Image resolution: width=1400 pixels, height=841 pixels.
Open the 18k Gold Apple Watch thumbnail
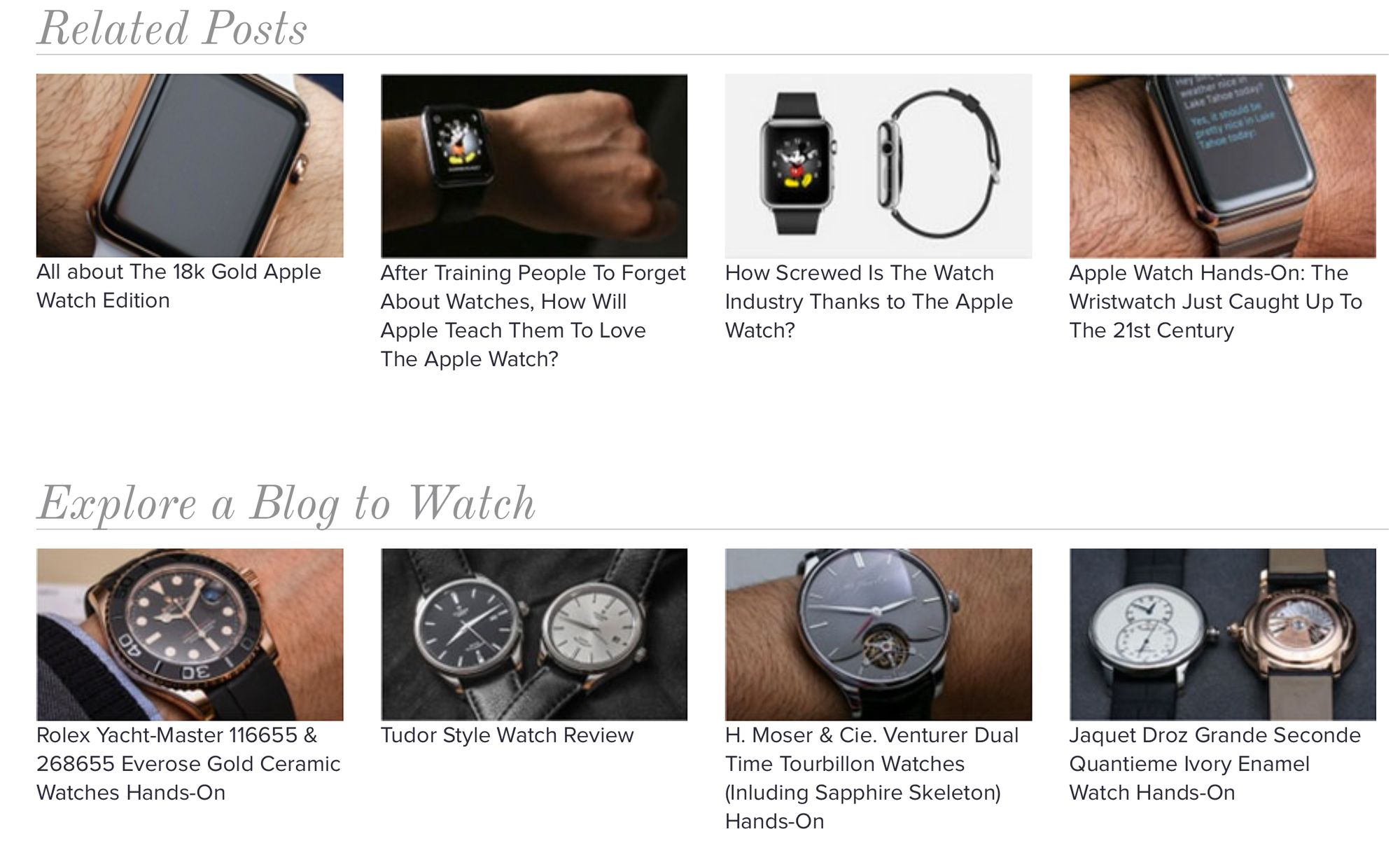coord(190,166)
